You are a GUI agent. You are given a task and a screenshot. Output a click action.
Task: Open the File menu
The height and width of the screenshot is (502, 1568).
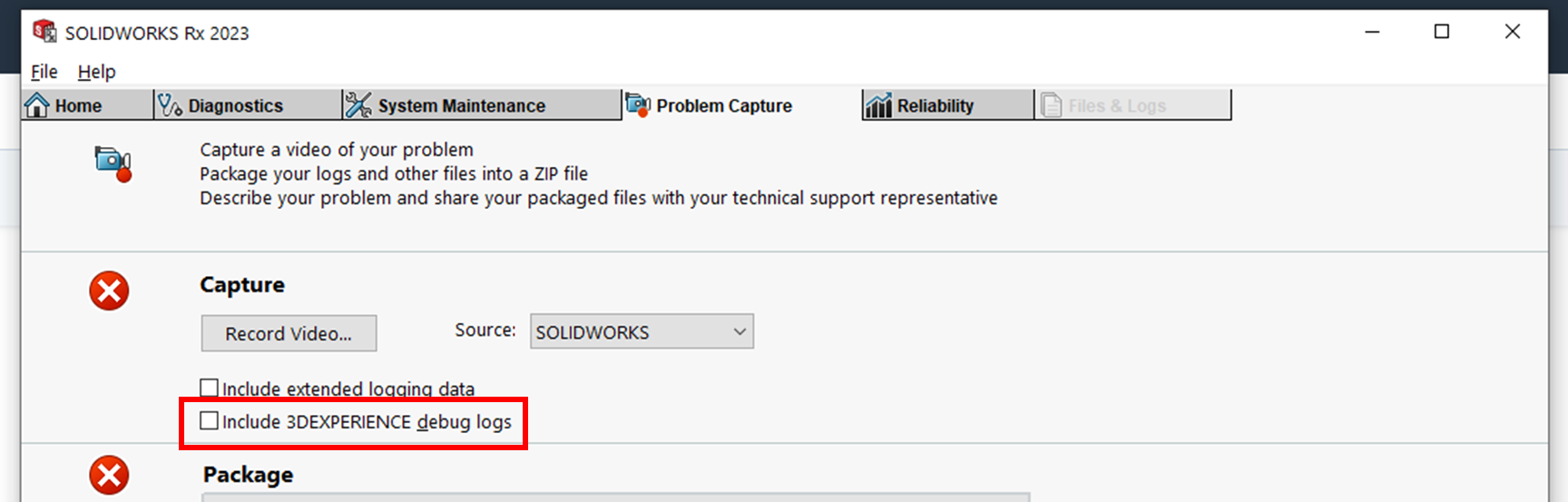(44, 72)
